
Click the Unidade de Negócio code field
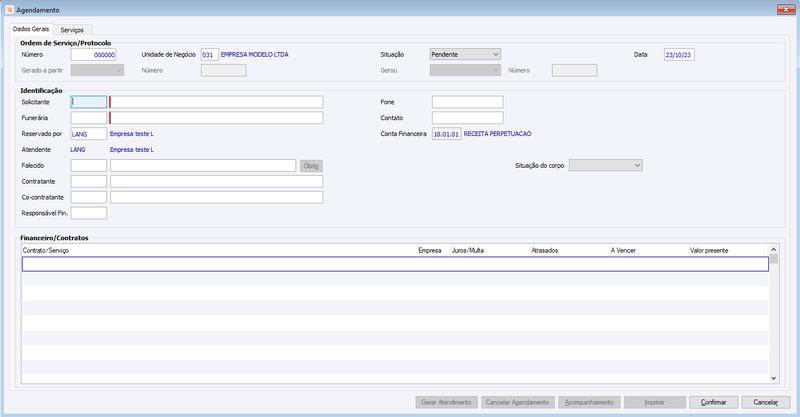click(210, 55)
